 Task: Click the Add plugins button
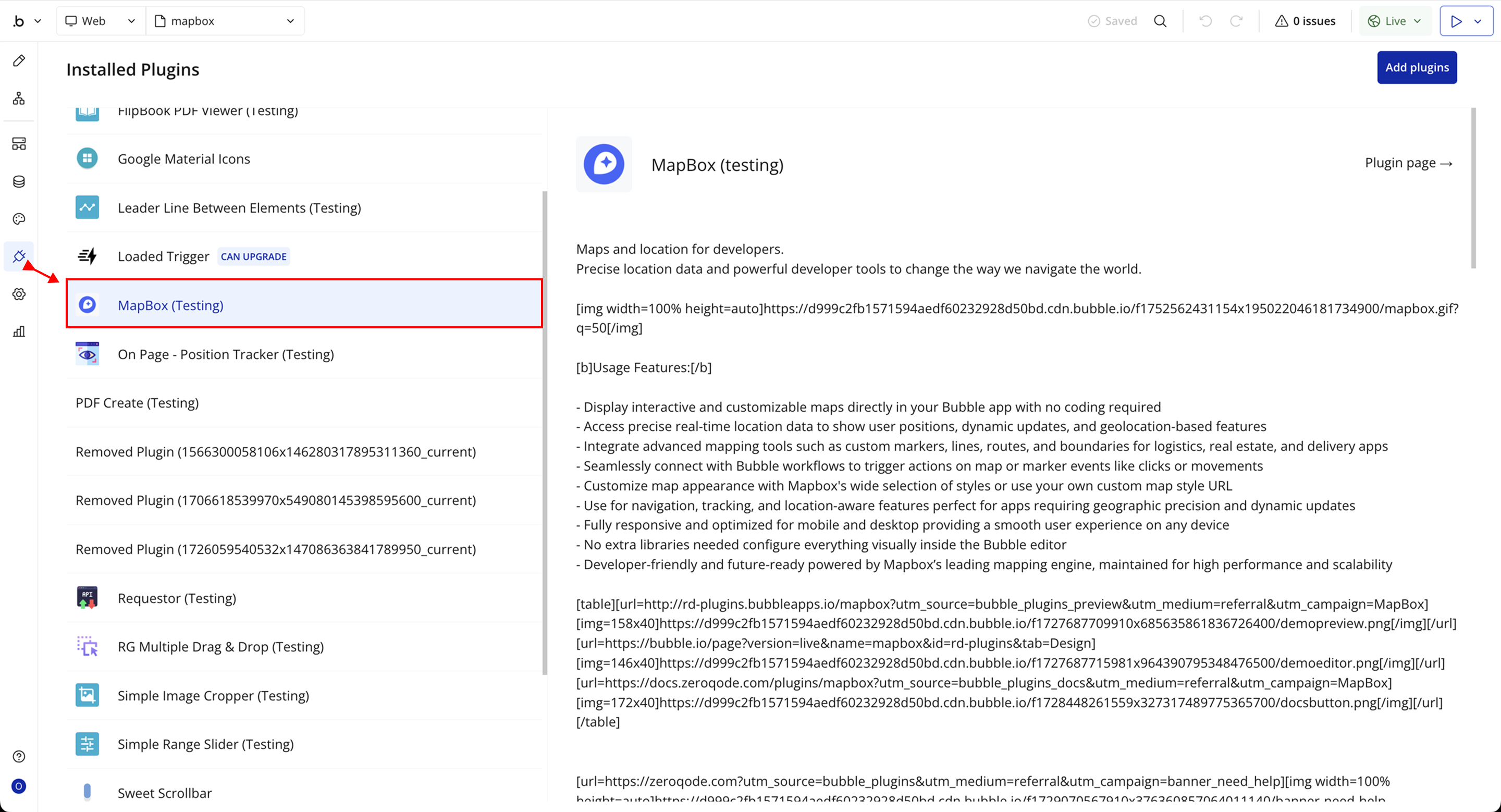tap(1417, 68)
